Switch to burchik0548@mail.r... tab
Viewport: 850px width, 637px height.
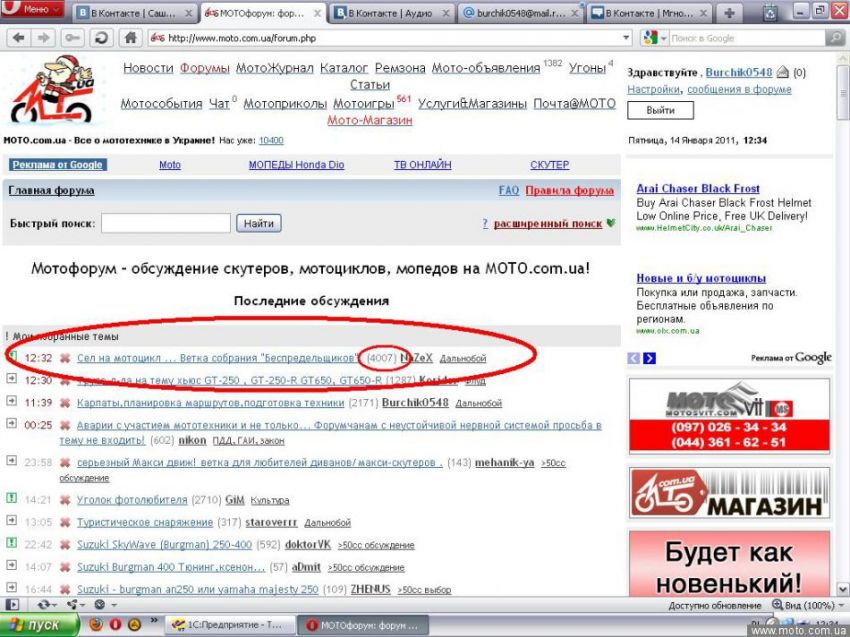[x=520, y=14]
